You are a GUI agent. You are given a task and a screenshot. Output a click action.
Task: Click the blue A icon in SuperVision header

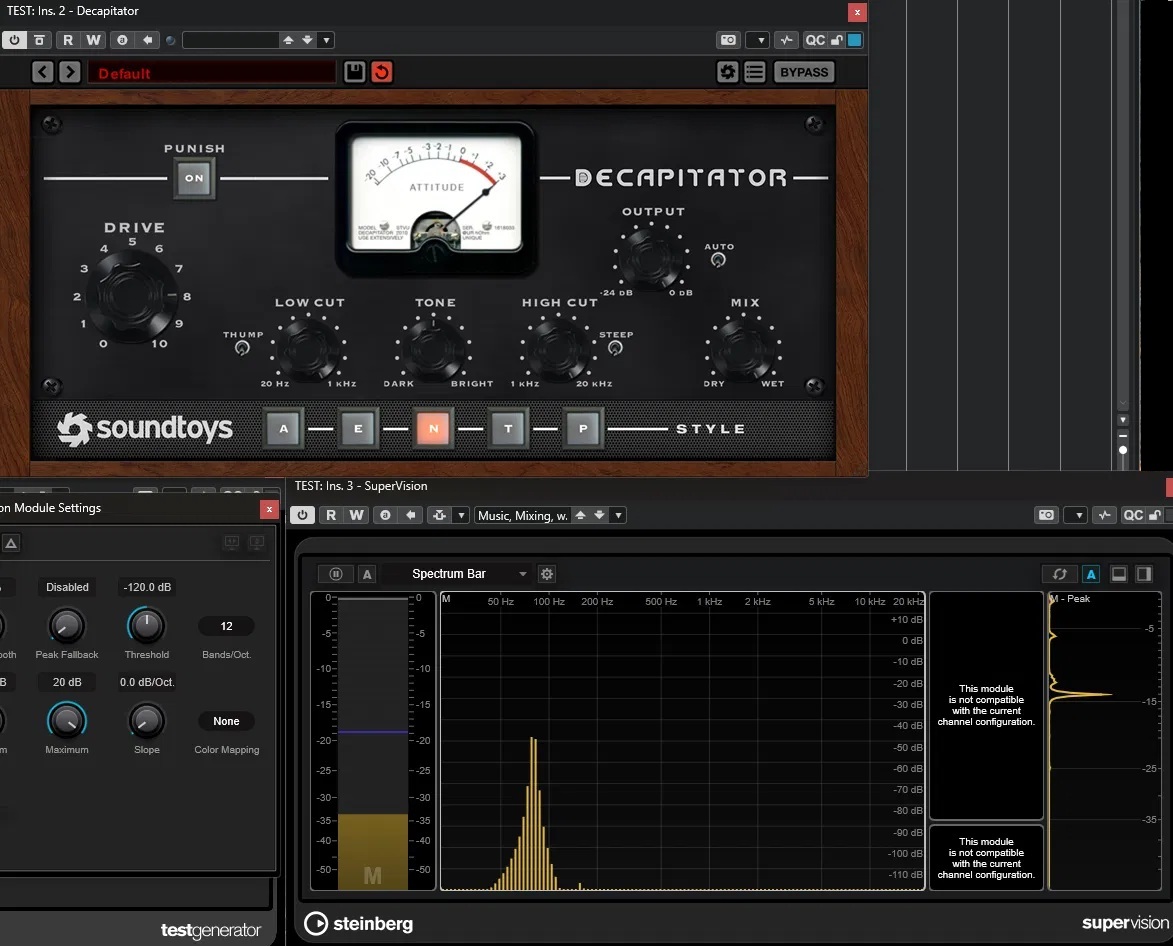pos(1091,574)
